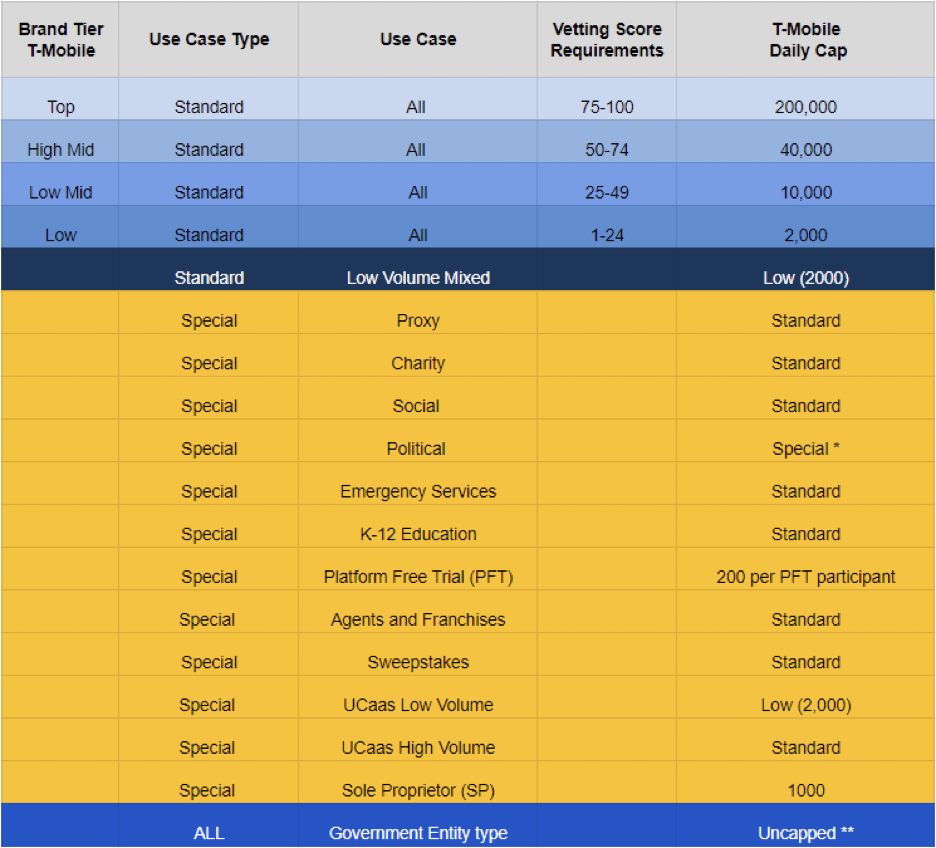Select the Emergency Services cell
The height and width of the screenshot is (848, 936).
(x=418, y=491)
